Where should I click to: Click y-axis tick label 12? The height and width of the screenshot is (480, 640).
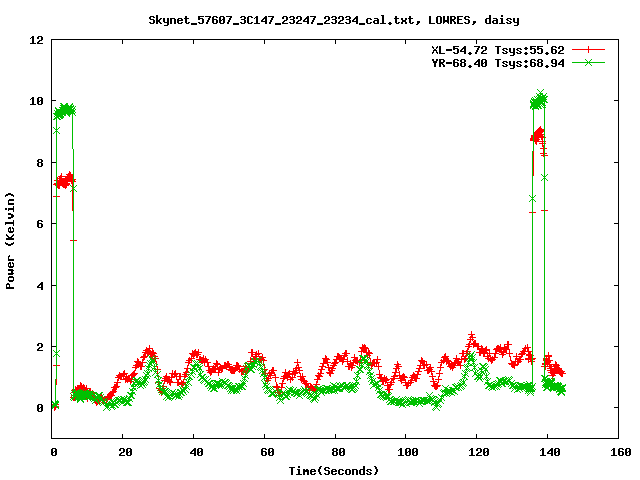click(36, 40)
